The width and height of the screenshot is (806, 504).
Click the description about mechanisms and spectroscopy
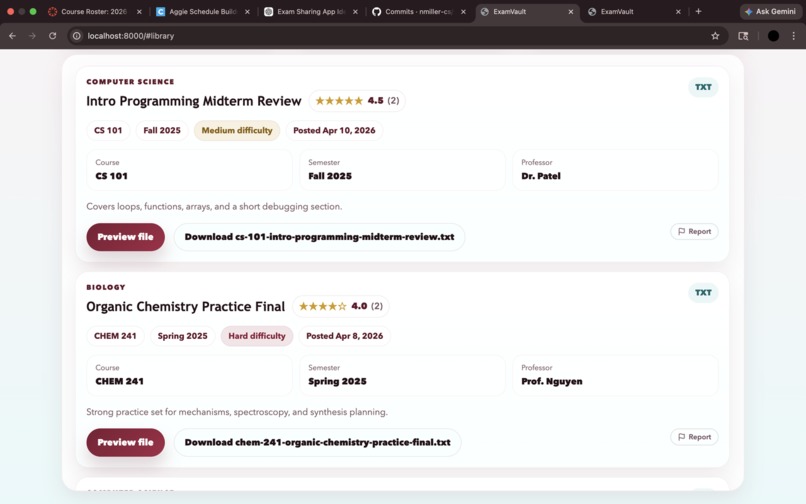[x=237, y=412]
